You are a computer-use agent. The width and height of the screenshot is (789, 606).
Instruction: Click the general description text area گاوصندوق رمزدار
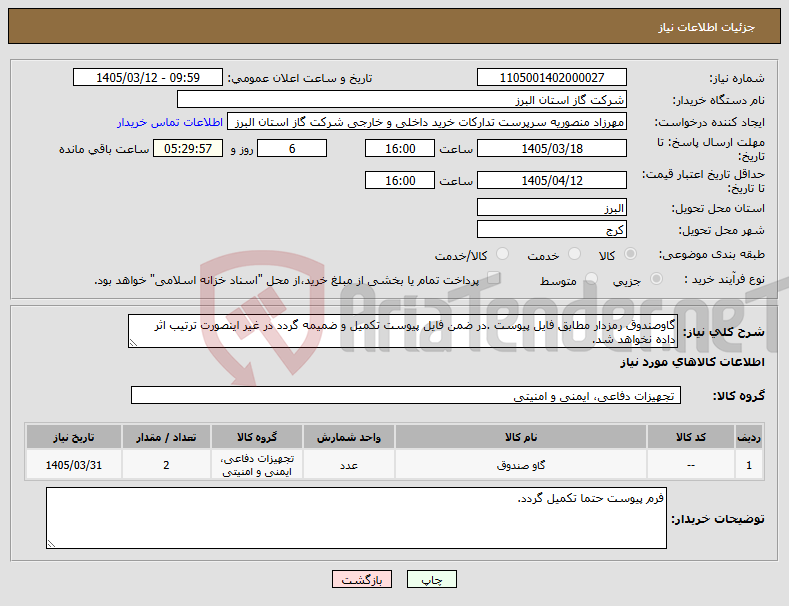[x=403, y=331]
